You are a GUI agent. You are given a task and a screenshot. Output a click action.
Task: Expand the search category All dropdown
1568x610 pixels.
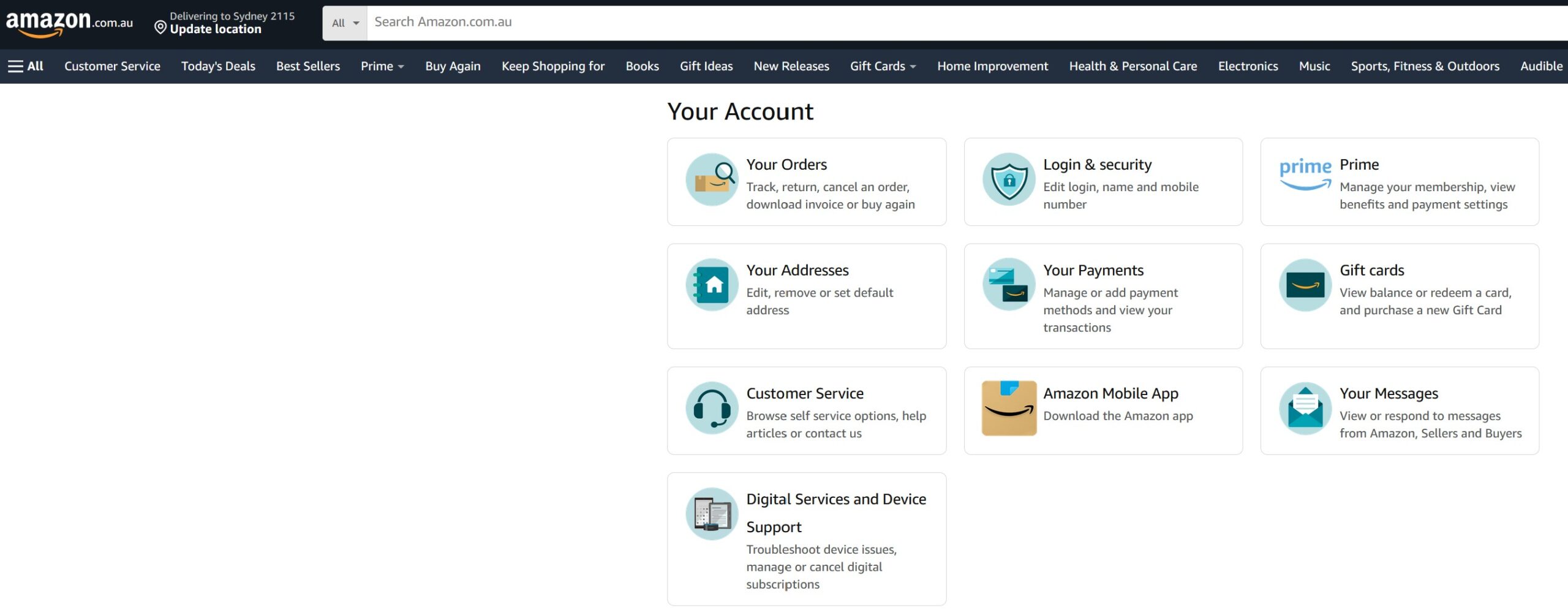tap(345, 23)
